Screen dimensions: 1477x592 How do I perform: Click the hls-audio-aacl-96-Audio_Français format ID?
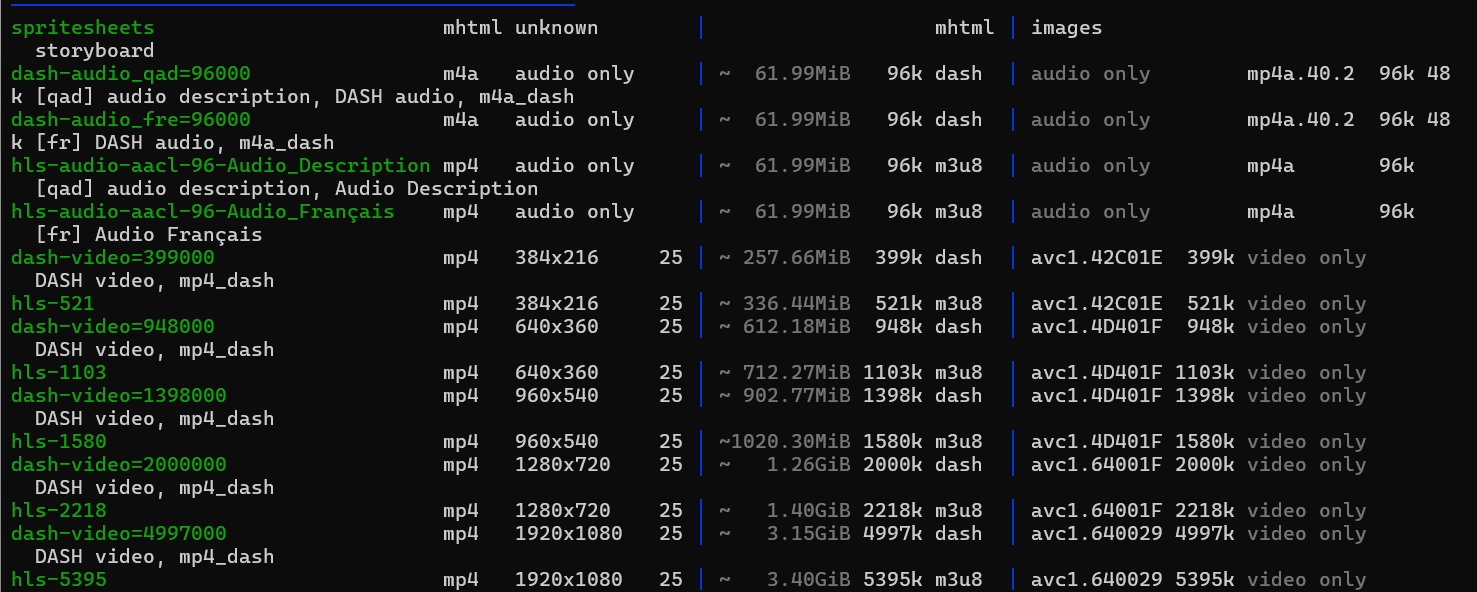click(203, 212)
